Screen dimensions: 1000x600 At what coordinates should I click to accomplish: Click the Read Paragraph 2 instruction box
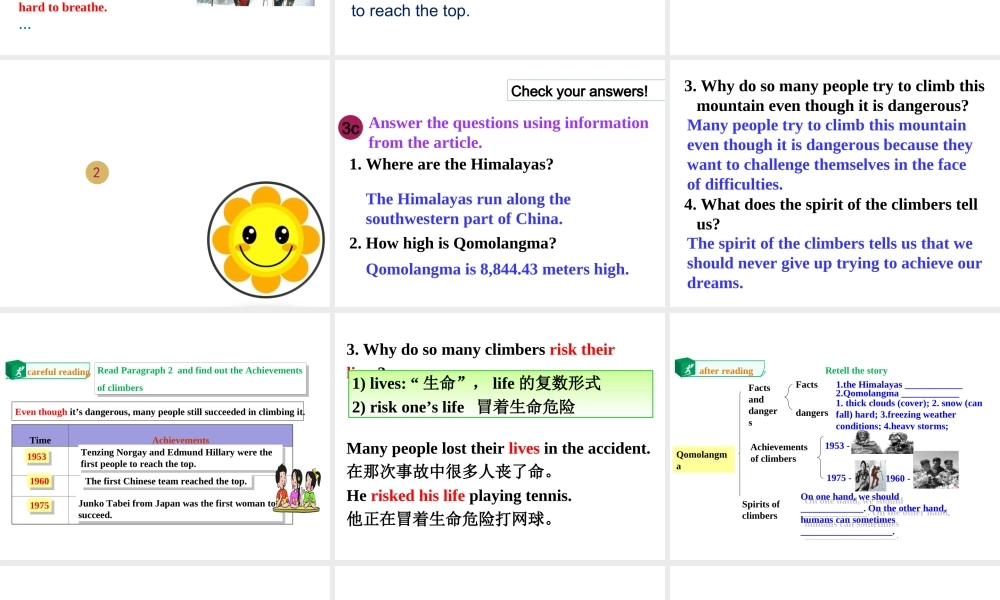pyautogui.click(x=200, y=379)
